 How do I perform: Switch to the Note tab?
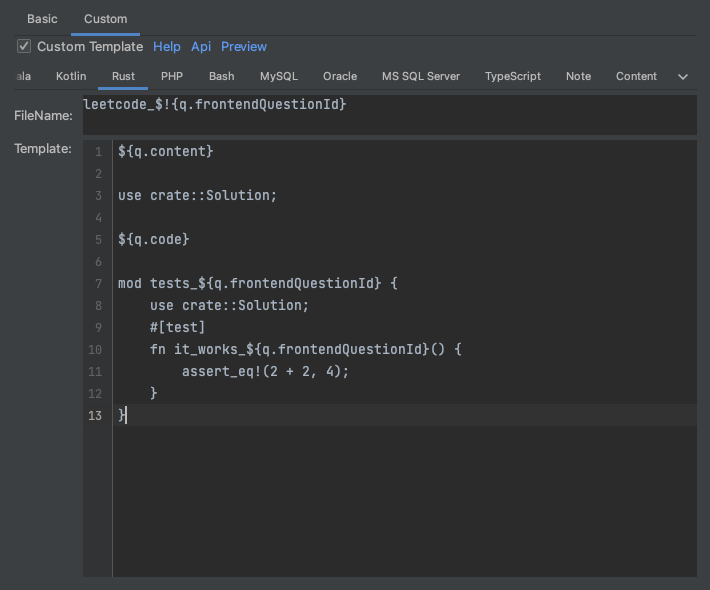(578, 76)
